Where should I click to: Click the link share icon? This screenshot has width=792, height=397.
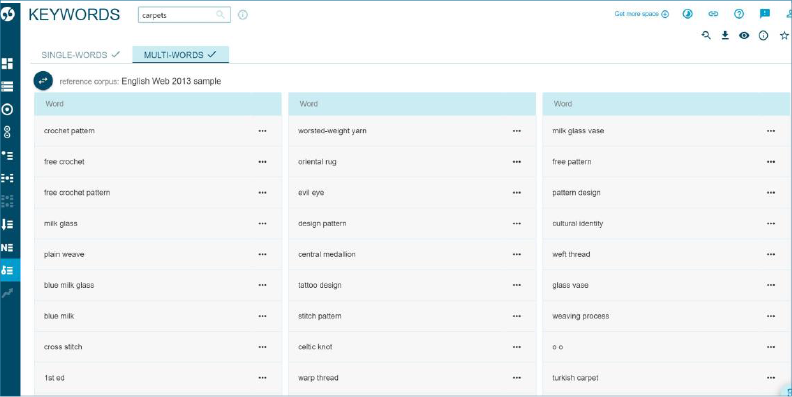point(713,14)
